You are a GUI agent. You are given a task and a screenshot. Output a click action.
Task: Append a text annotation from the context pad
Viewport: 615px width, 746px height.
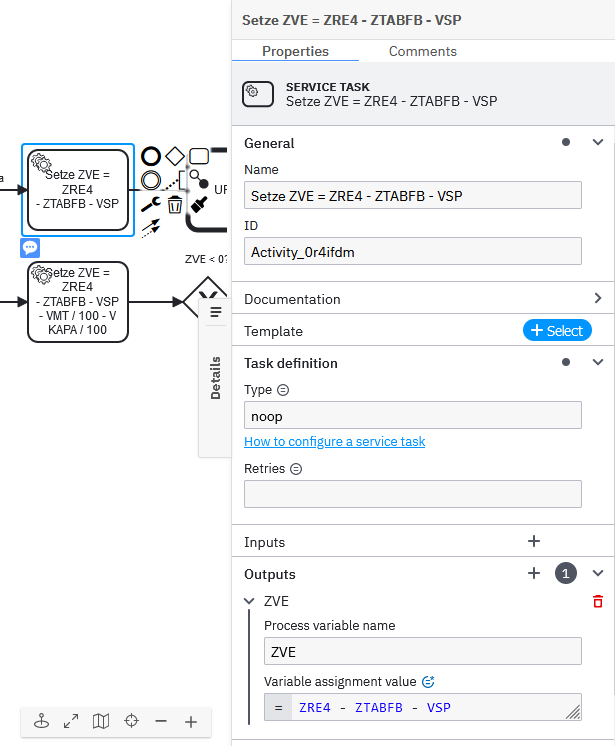(177, 180)
